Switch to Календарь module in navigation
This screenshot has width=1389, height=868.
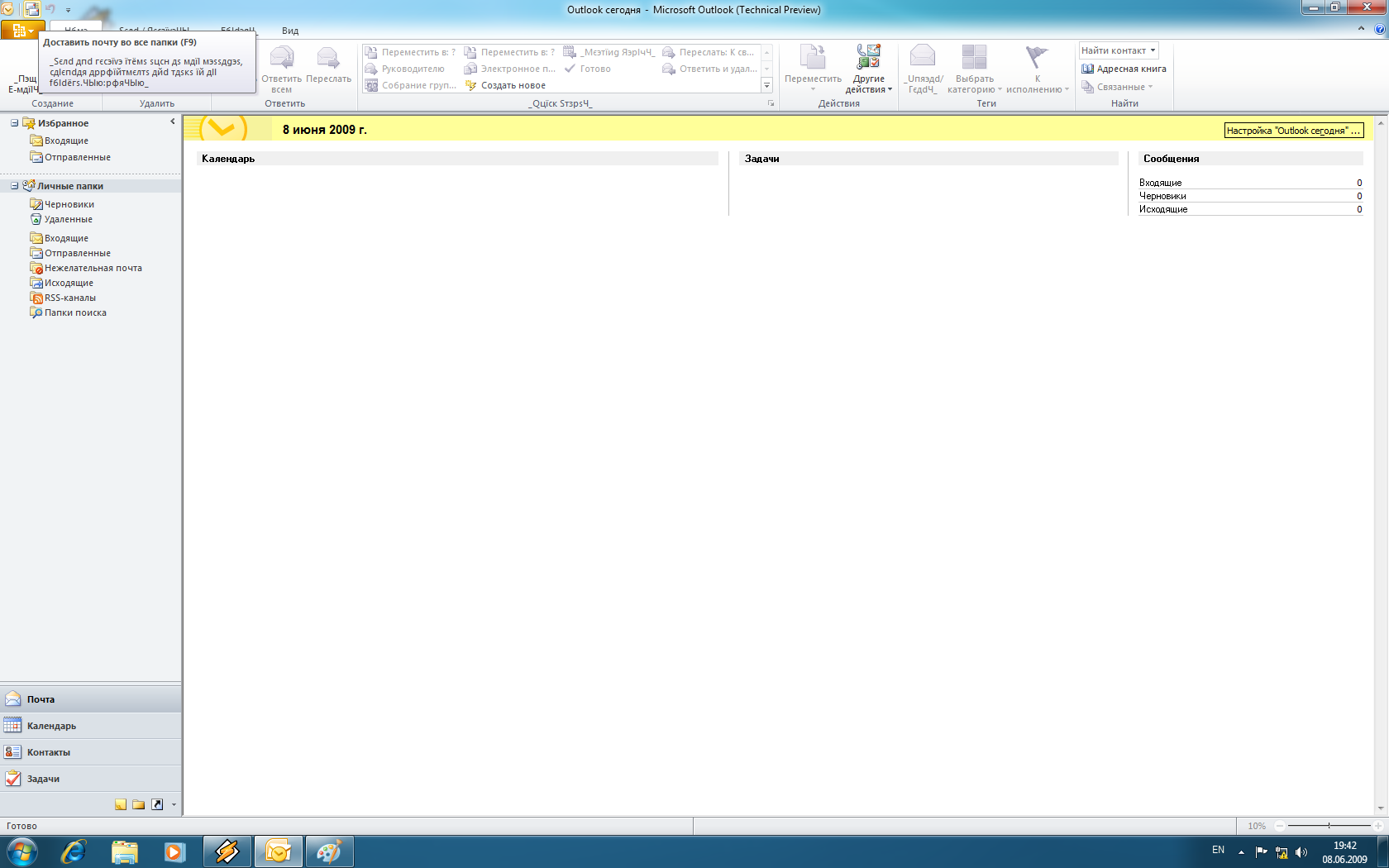(91, 726)
